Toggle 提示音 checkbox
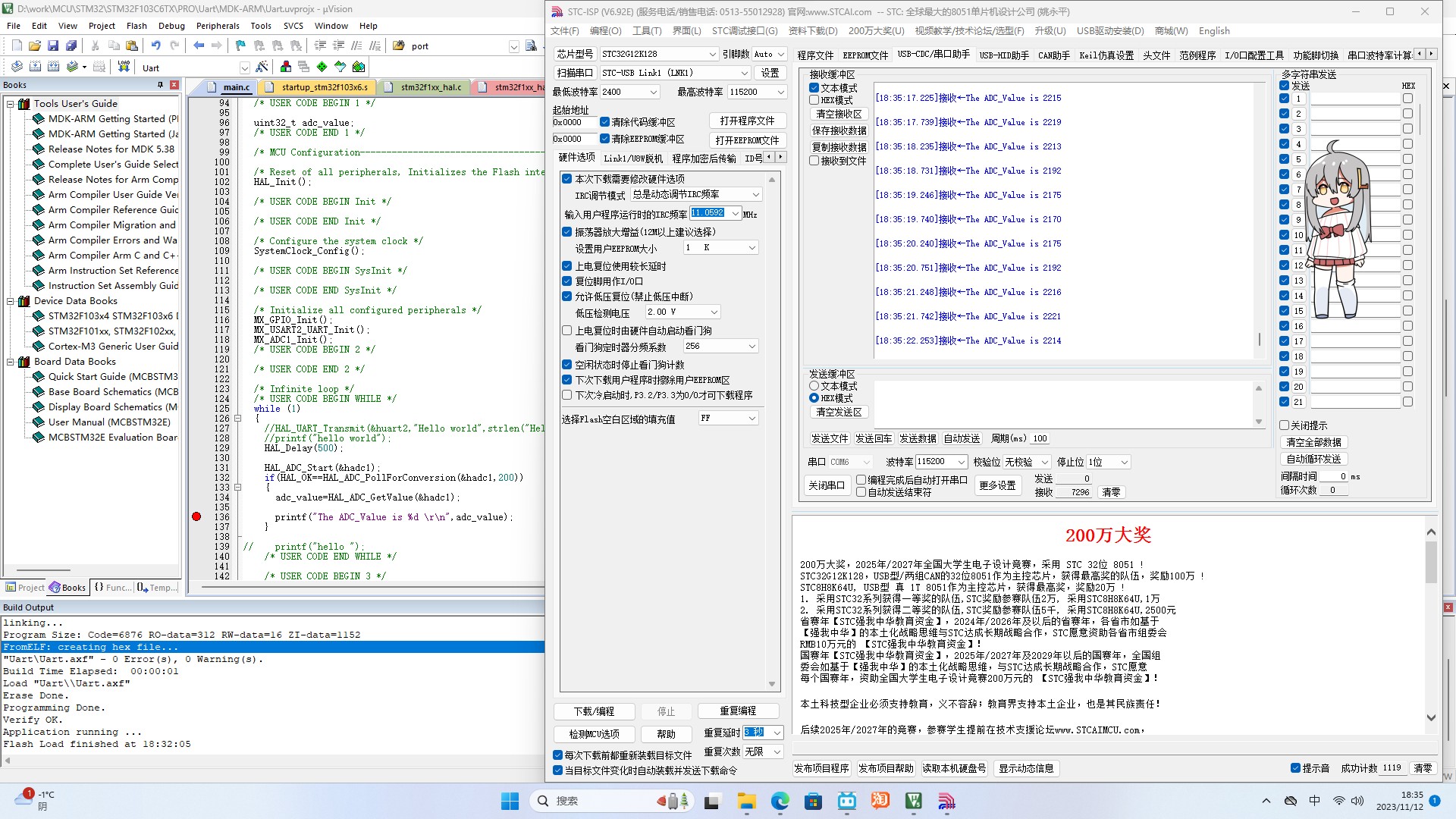This screenshot has height=819, width=1456. (x=1296, y=768)
